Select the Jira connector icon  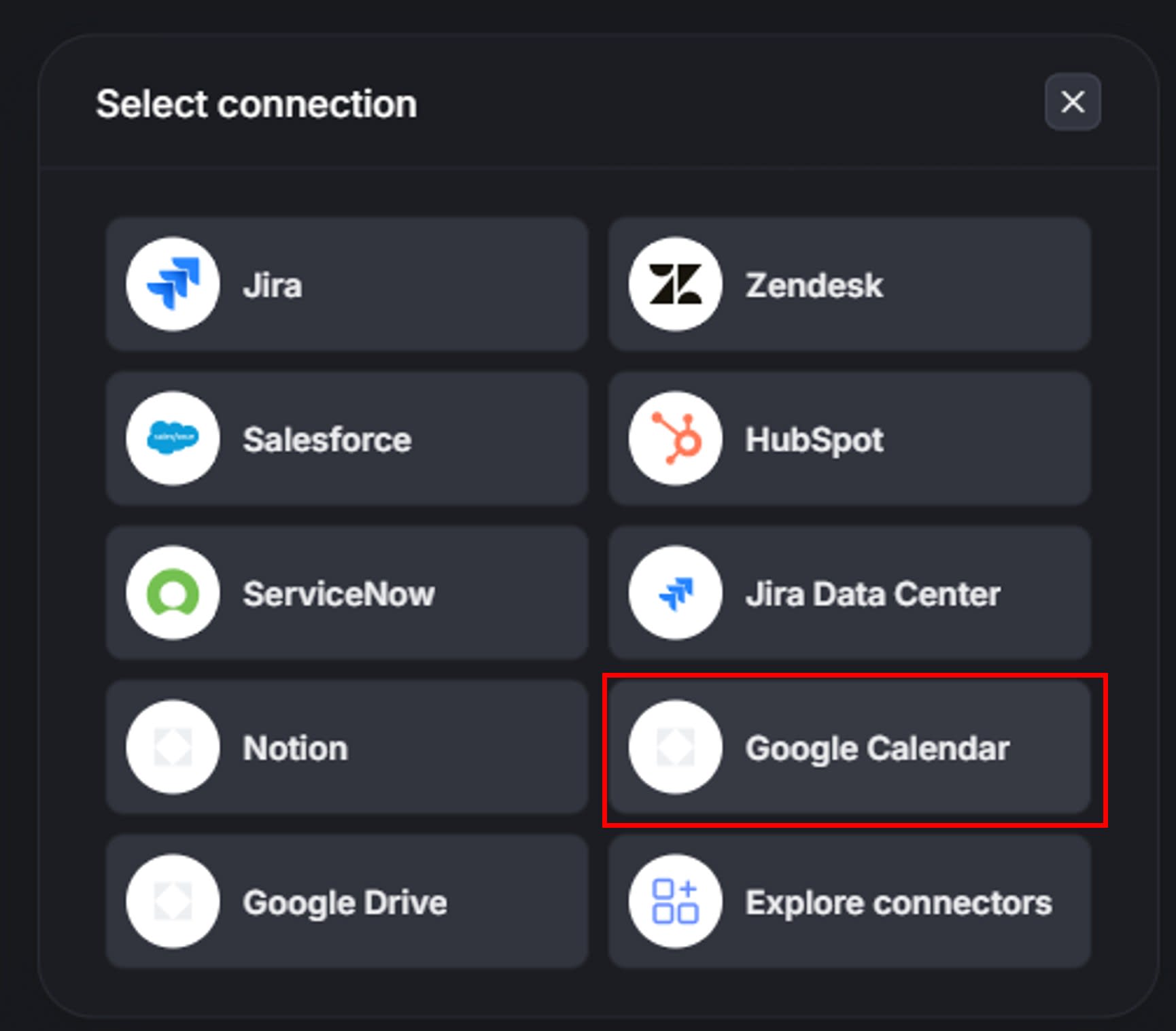click(x=173, y=285)
